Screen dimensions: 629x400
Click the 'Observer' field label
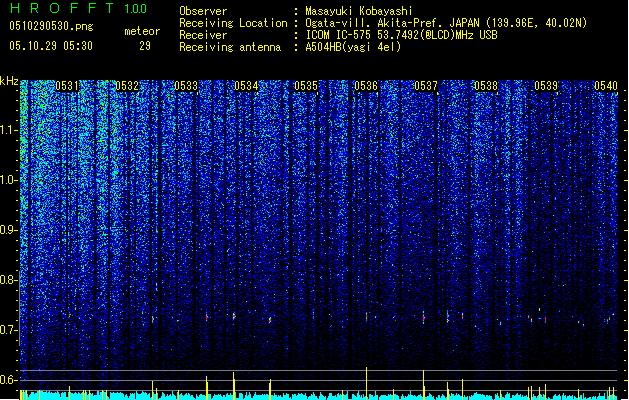[x=203, y=11]
